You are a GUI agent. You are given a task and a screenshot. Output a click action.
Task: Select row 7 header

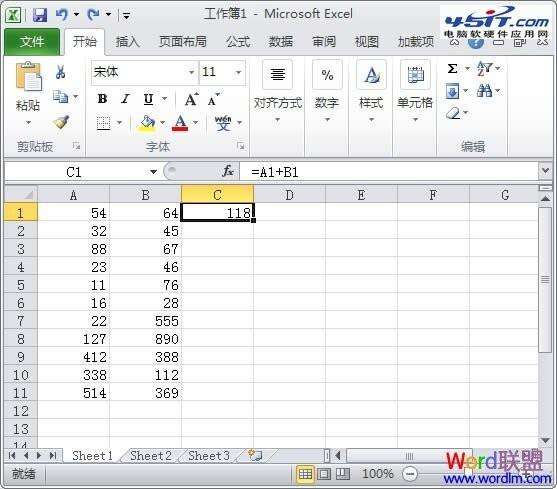tap(21, 321)
